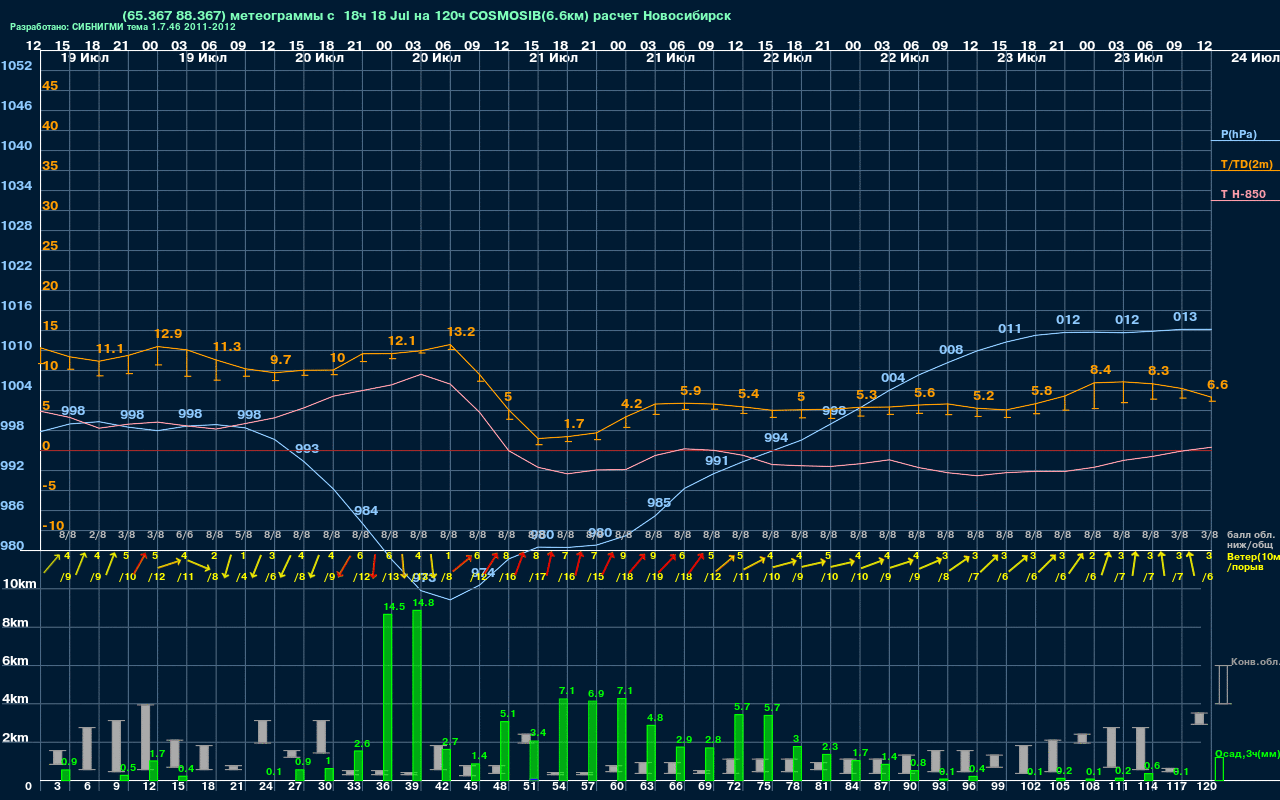Click the 14.8 precipitation bar value
Viewport: 1280px width, 800px height.
[423, 603]
